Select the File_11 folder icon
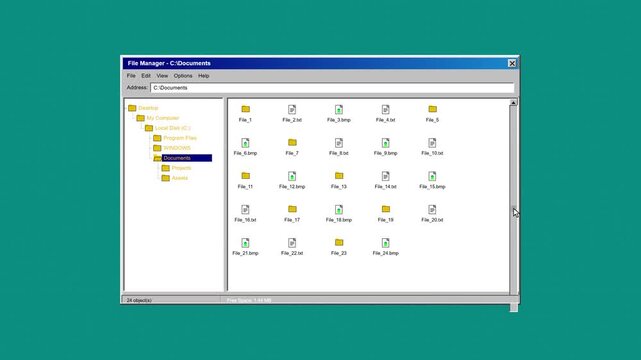641x360 pixels. tap(245, 176)
